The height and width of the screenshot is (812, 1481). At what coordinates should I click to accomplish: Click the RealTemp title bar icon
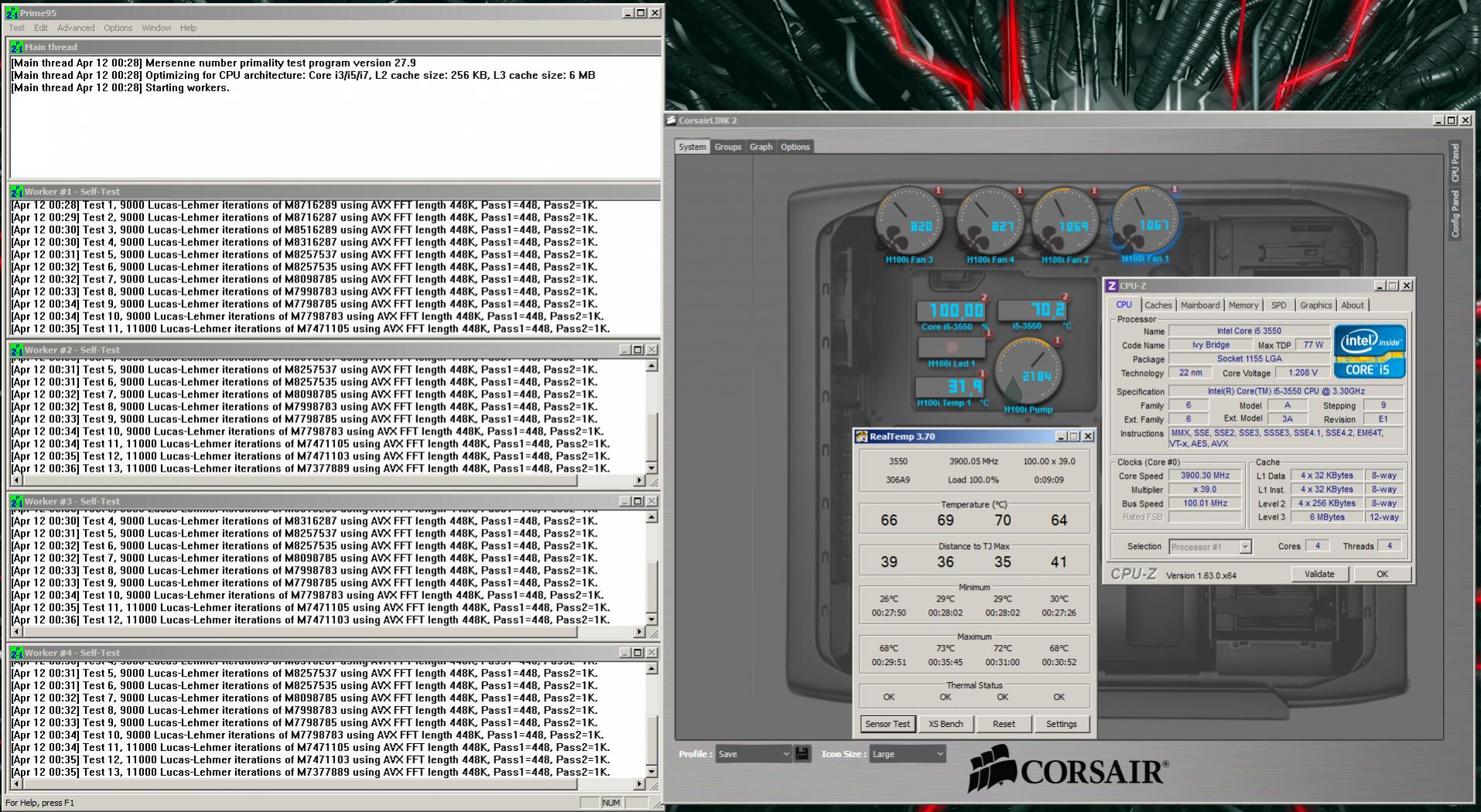[x=861, y=436]
